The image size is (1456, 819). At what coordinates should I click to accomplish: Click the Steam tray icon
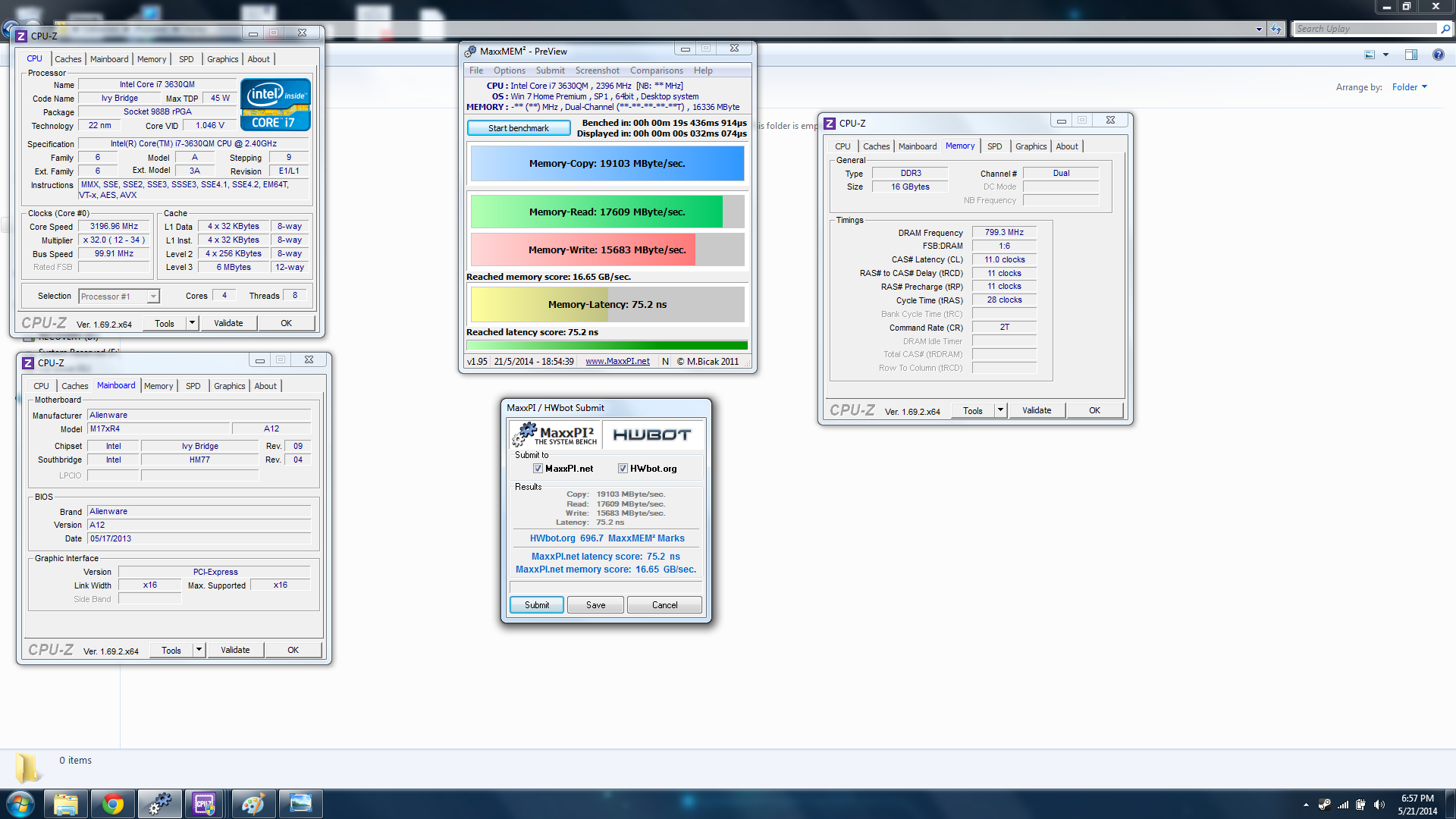point(1324,805)
